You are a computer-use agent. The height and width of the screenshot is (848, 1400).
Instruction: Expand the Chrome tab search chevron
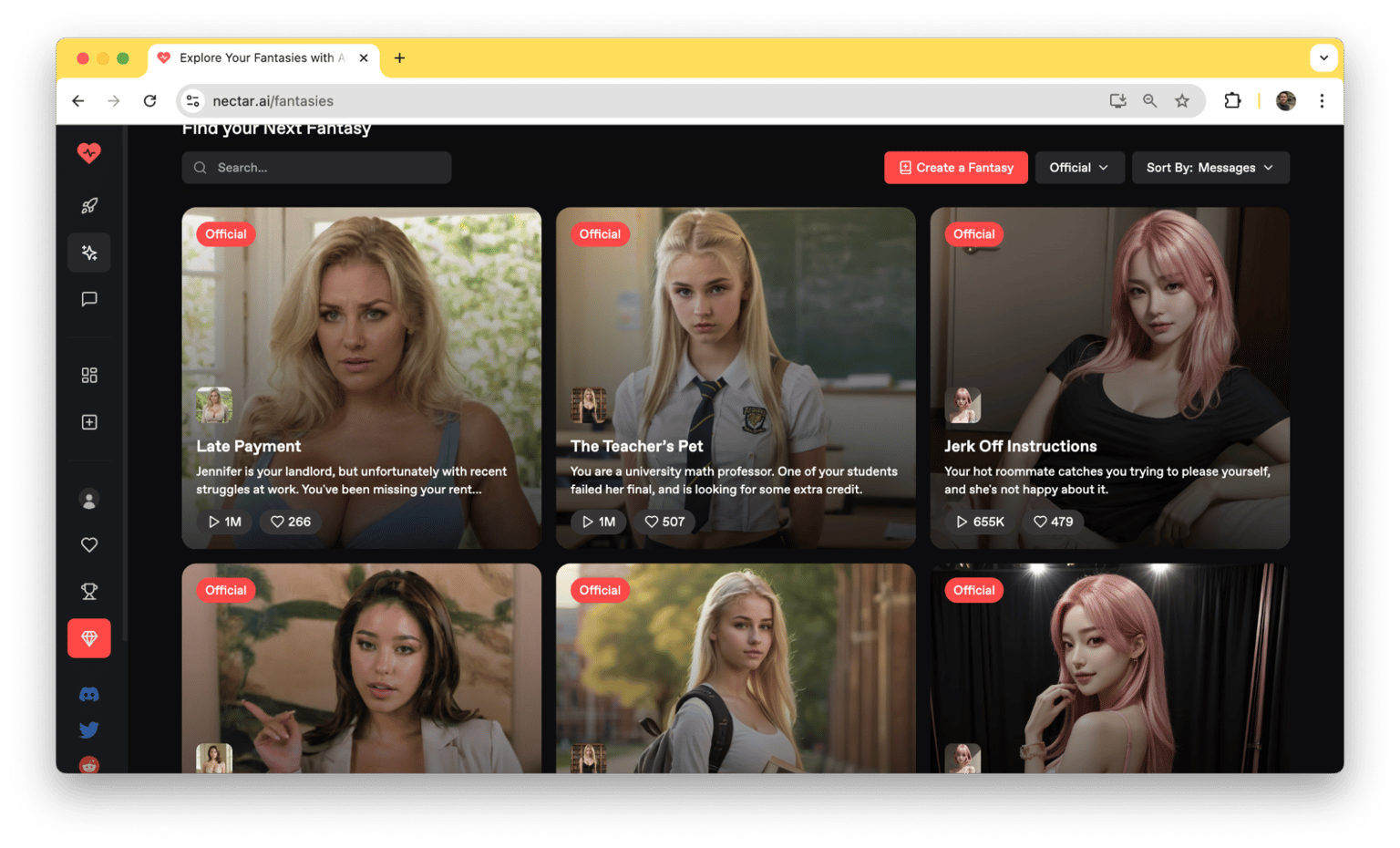tap(1323, 58)
